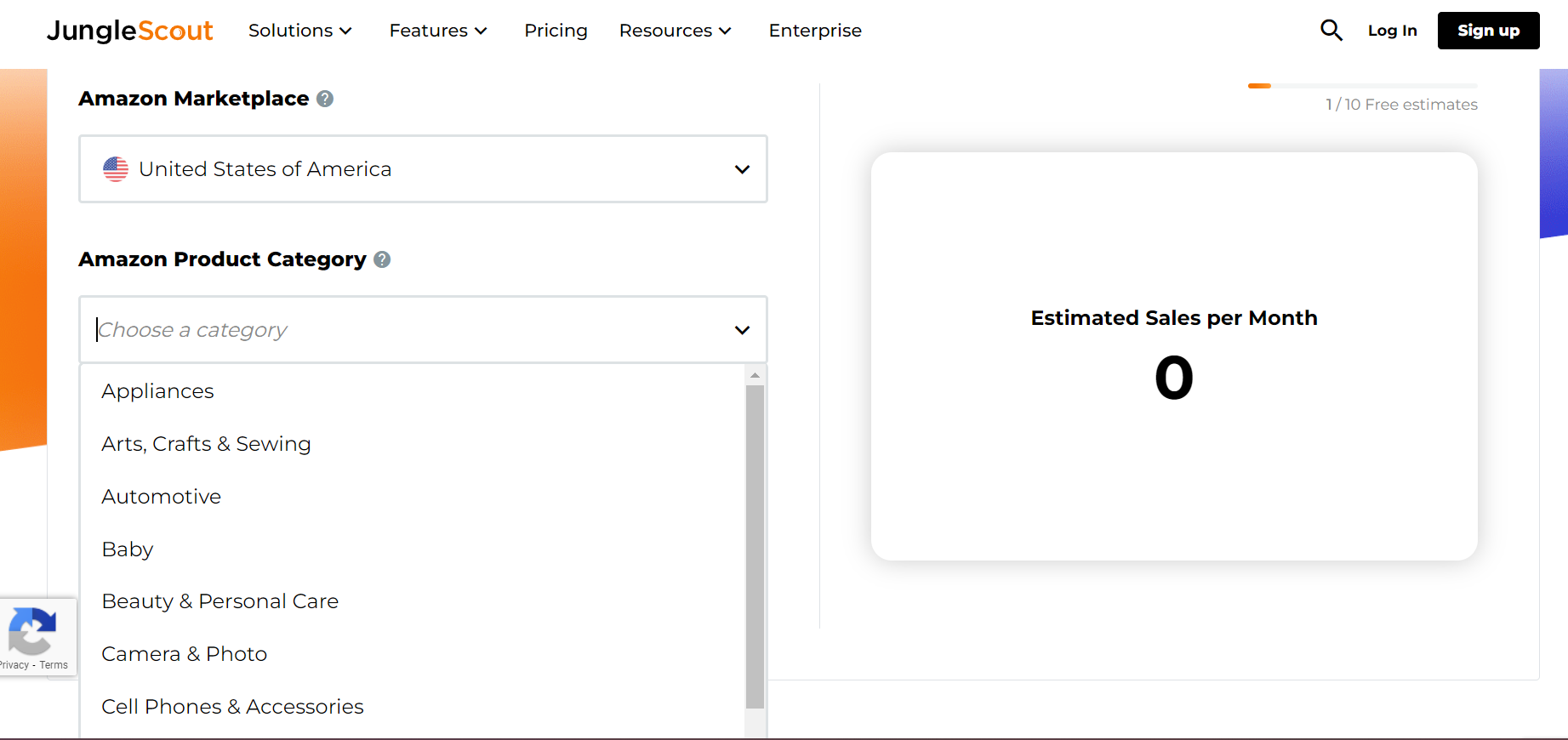Click the free estimates progress bar
This screenshot has width=1568, height=740.
coord(1362,86)
